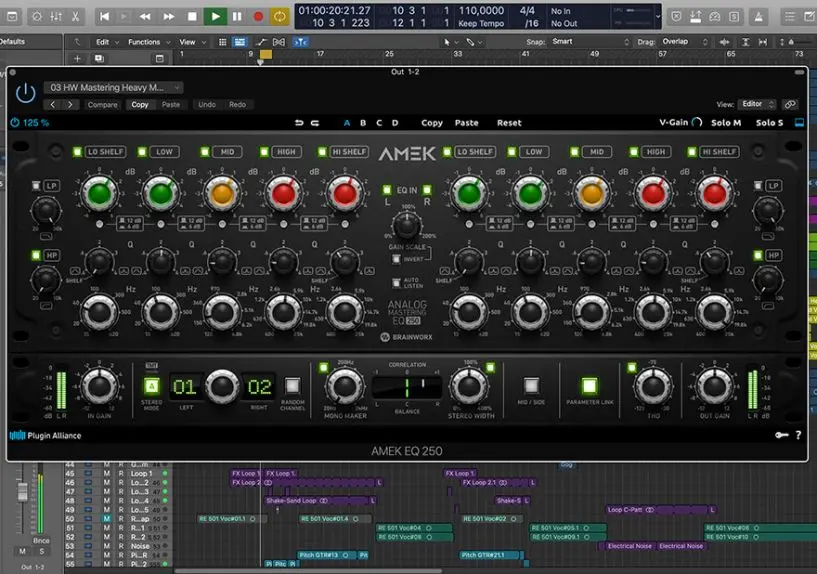The image size is (817, 574).
Task: Toggle the left channel HP filter switch
Action: [36, 255]
